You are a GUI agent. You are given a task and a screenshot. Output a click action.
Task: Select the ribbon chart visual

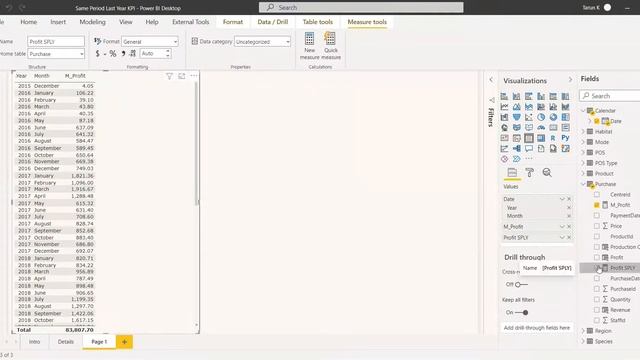coord(565,107)
